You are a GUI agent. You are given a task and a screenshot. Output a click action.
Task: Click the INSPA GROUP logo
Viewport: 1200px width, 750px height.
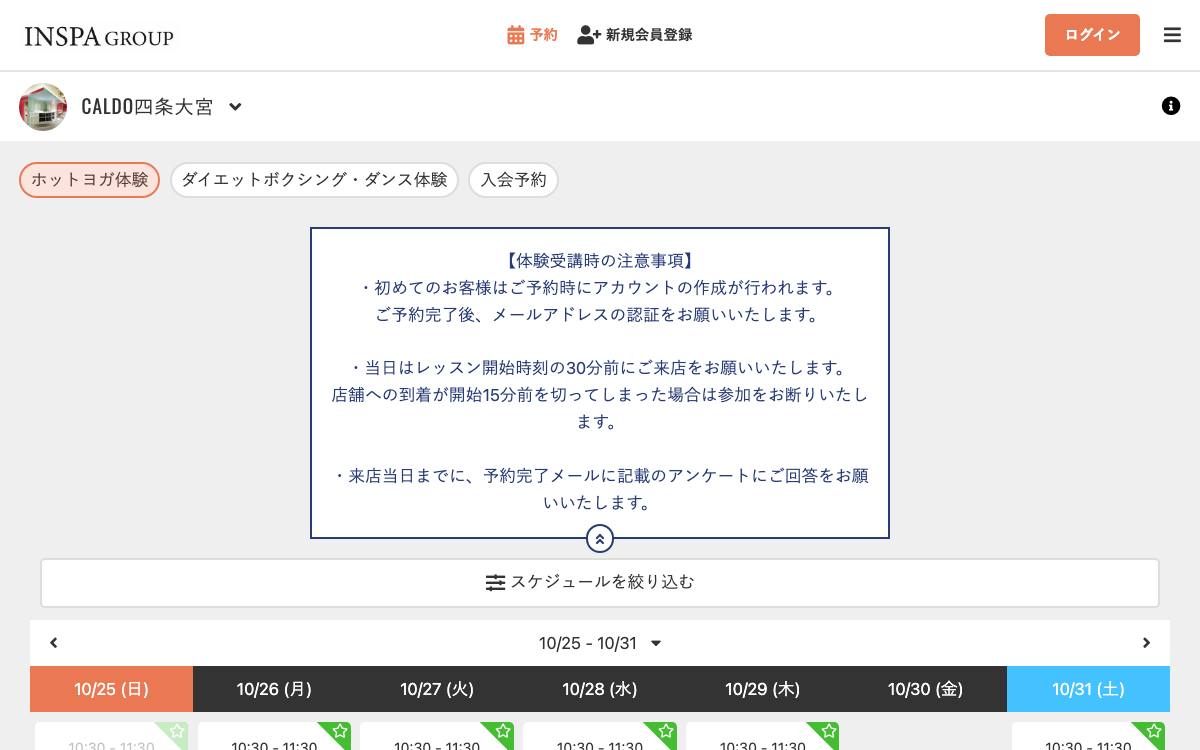pos(99,37)
